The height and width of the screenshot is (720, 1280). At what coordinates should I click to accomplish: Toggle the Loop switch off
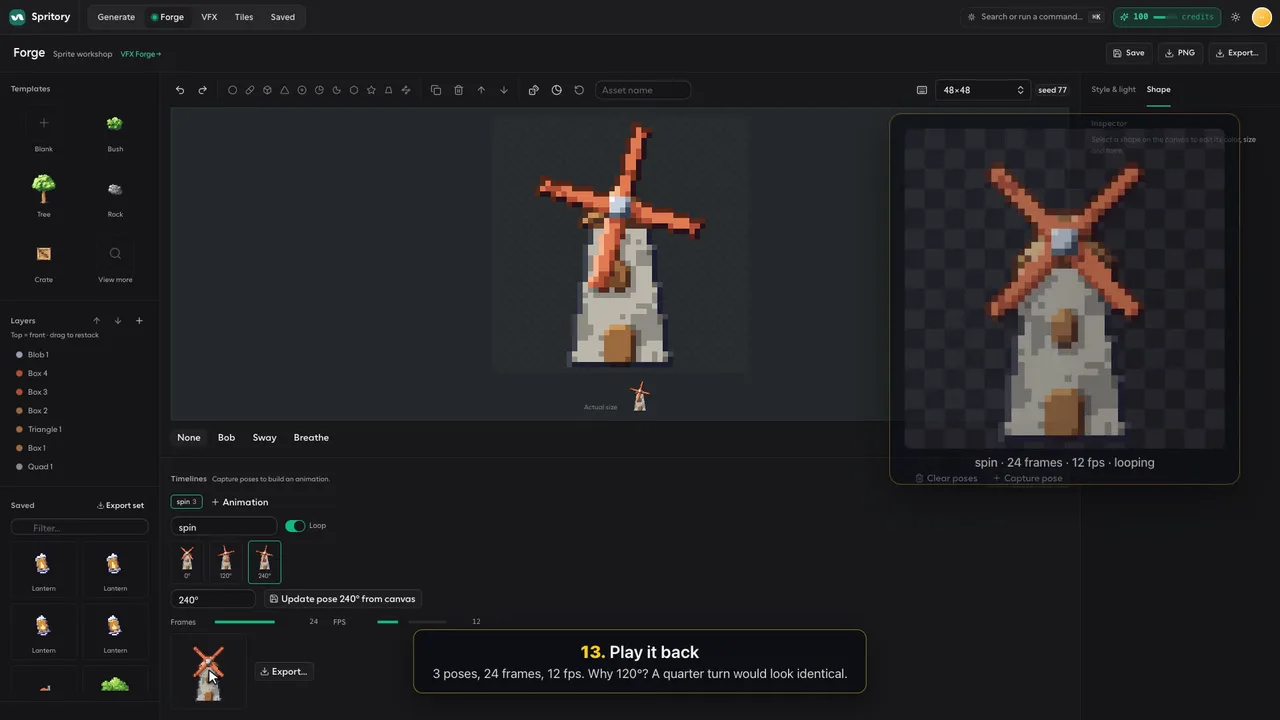coord(295,526)
